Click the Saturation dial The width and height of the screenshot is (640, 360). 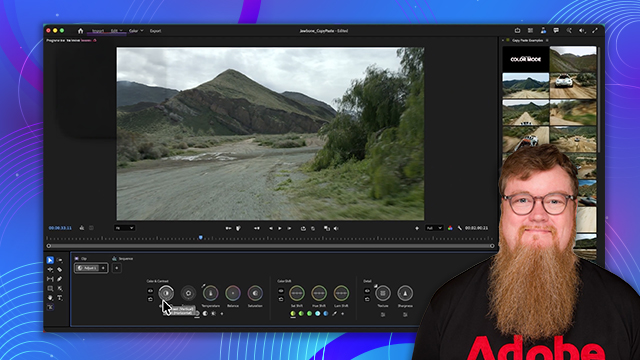(255, 293)
